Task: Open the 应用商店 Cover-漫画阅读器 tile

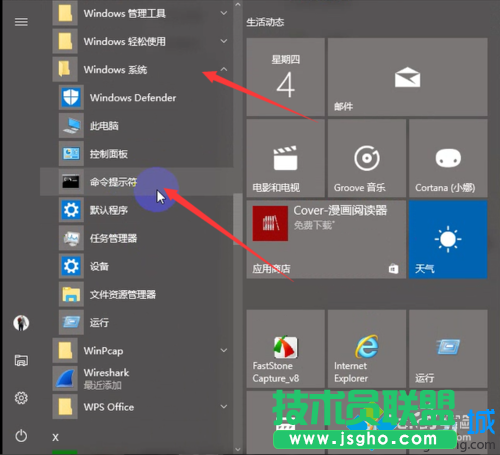Action: coord(326,239)
